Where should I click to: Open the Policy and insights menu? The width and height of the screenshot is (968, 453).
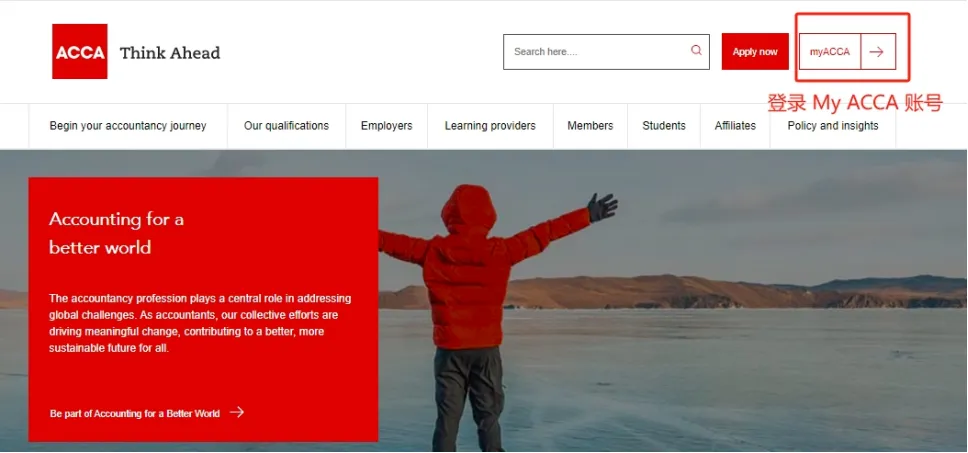(x=833, y=126)
